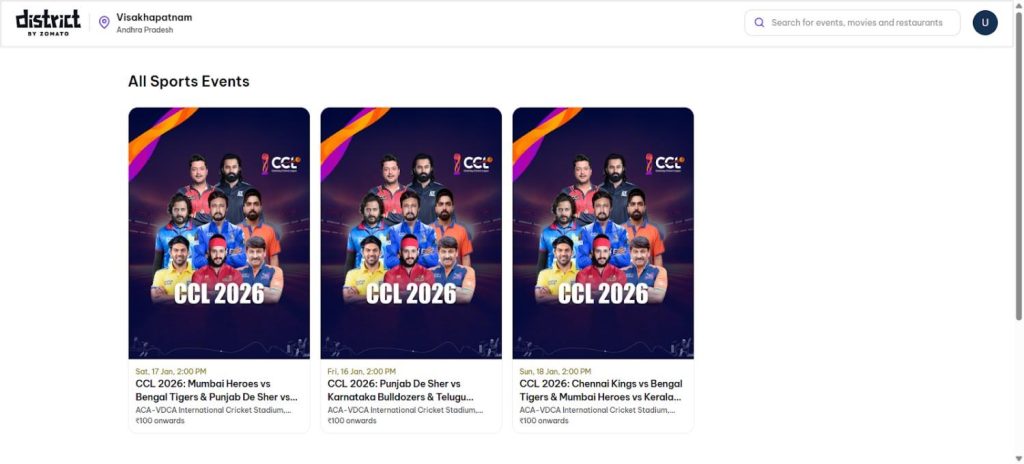Click the purple location pin icon
The height and width of the screenshot is (464, 1024).
(104, 22)
